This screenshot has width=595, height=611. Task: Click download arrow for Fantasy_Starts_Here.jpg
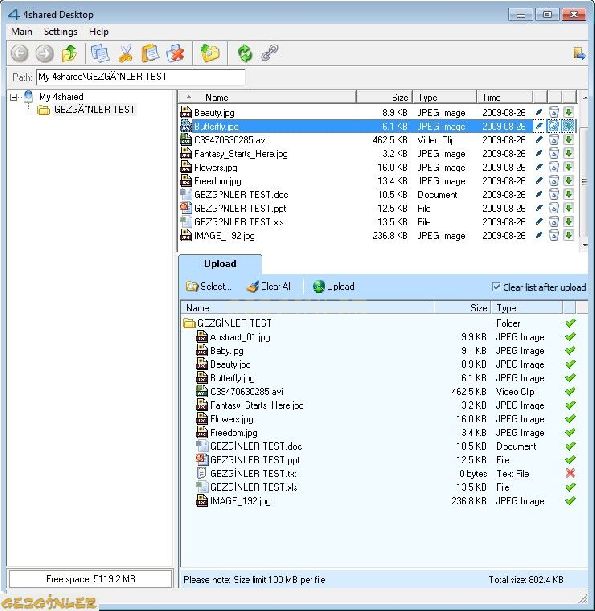coord(569,154)
